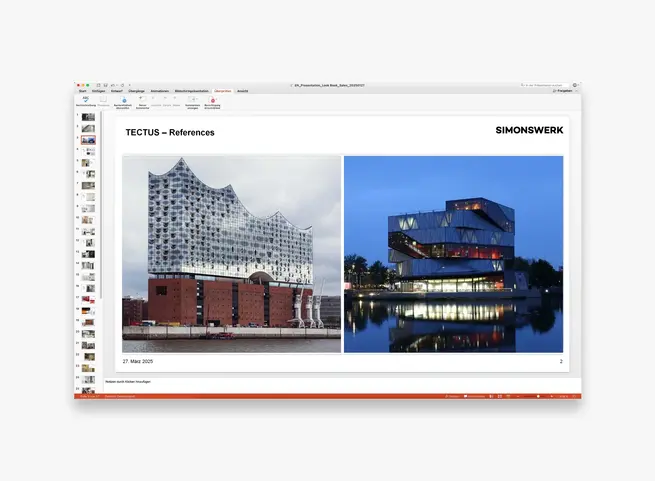
Task: Click the presentation search field
Action: coord(545,85)
